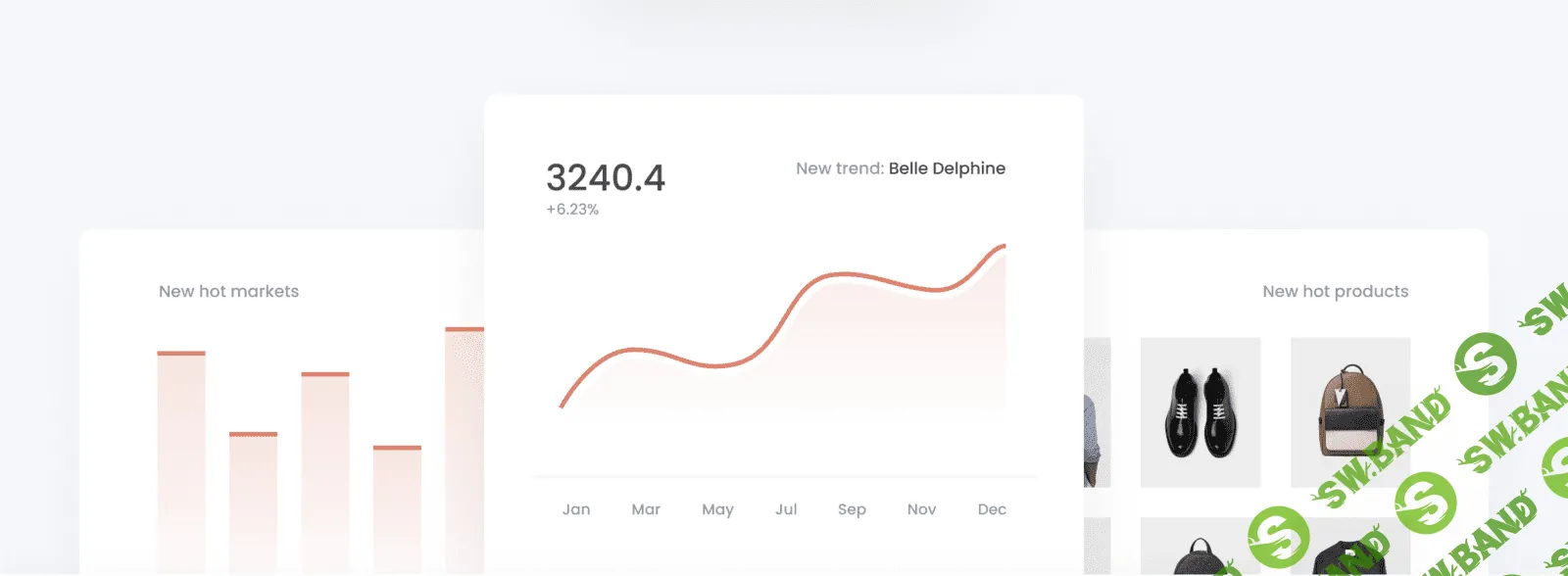Click the trend line's end point above Dec
1568x576 pixels.
pos(1003,247)
